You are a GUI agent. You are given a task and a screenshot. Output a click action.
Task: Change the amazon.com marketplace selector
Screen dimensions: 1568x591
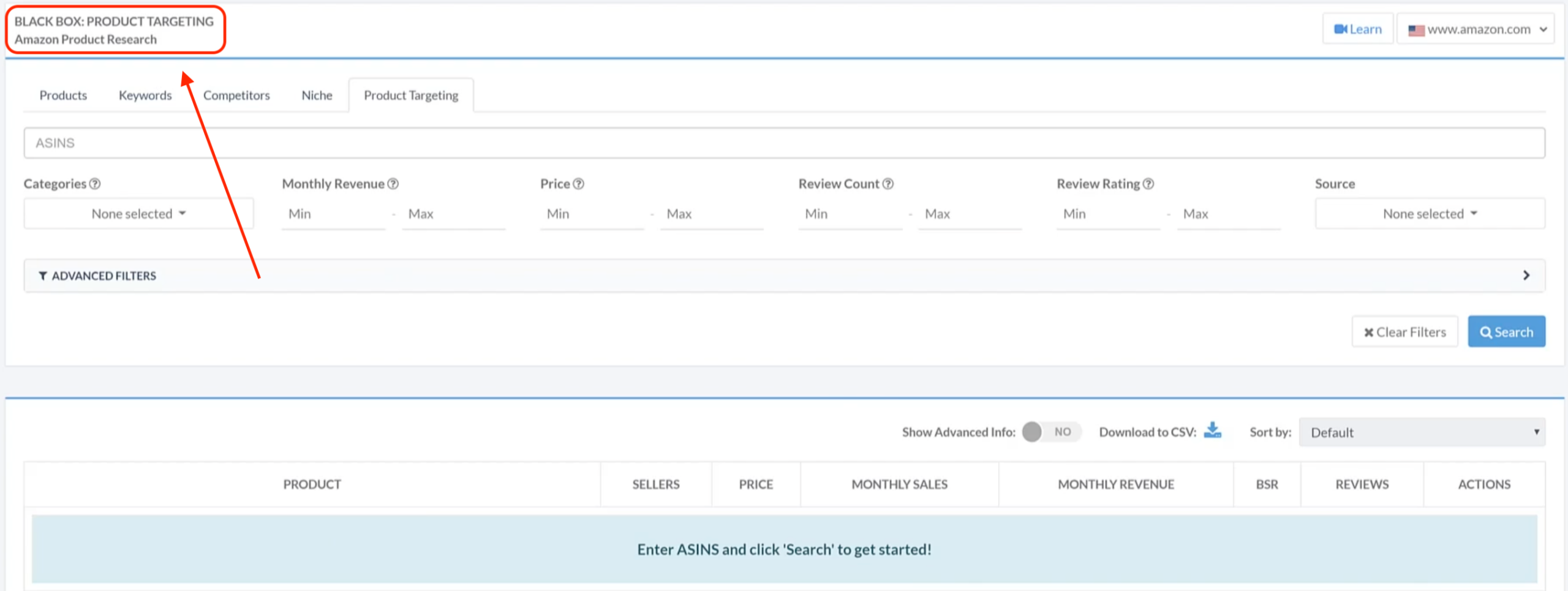(x=1475, y=29)
